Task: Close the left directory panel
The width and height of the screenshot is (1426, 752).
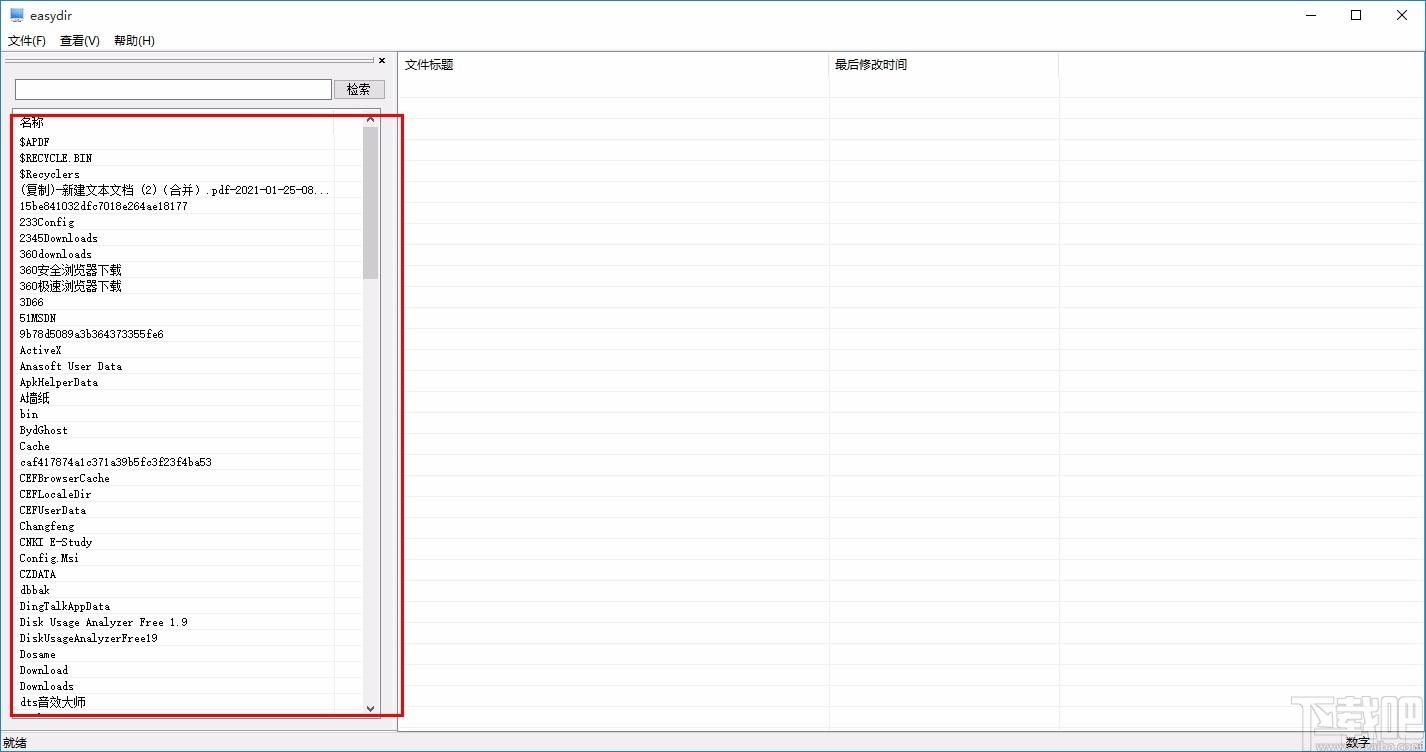Action: pyautogui.click(x=382, y=61)
